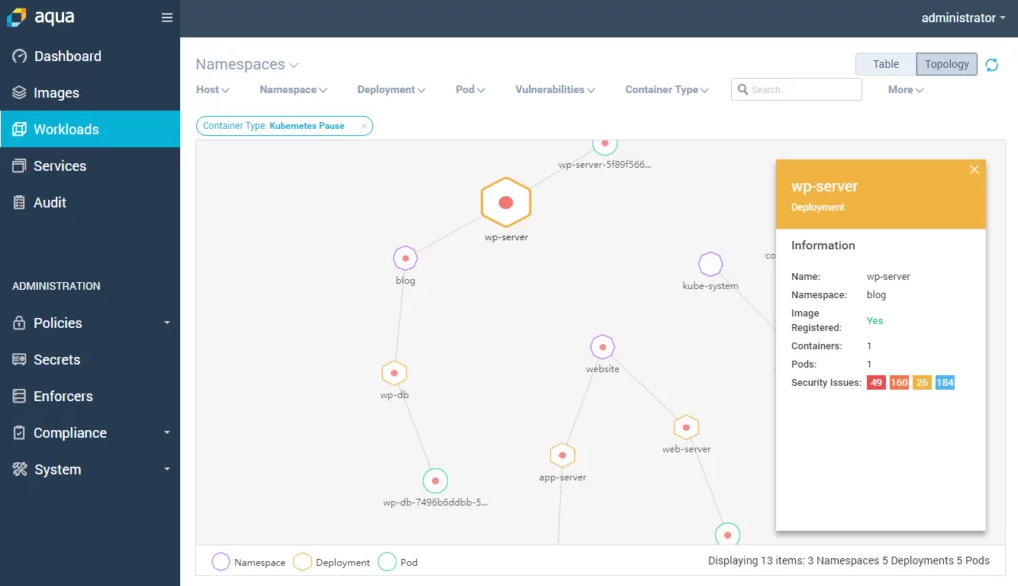1018x586 pixels.
Task: Open the Services section
Action: coord(60,166)
